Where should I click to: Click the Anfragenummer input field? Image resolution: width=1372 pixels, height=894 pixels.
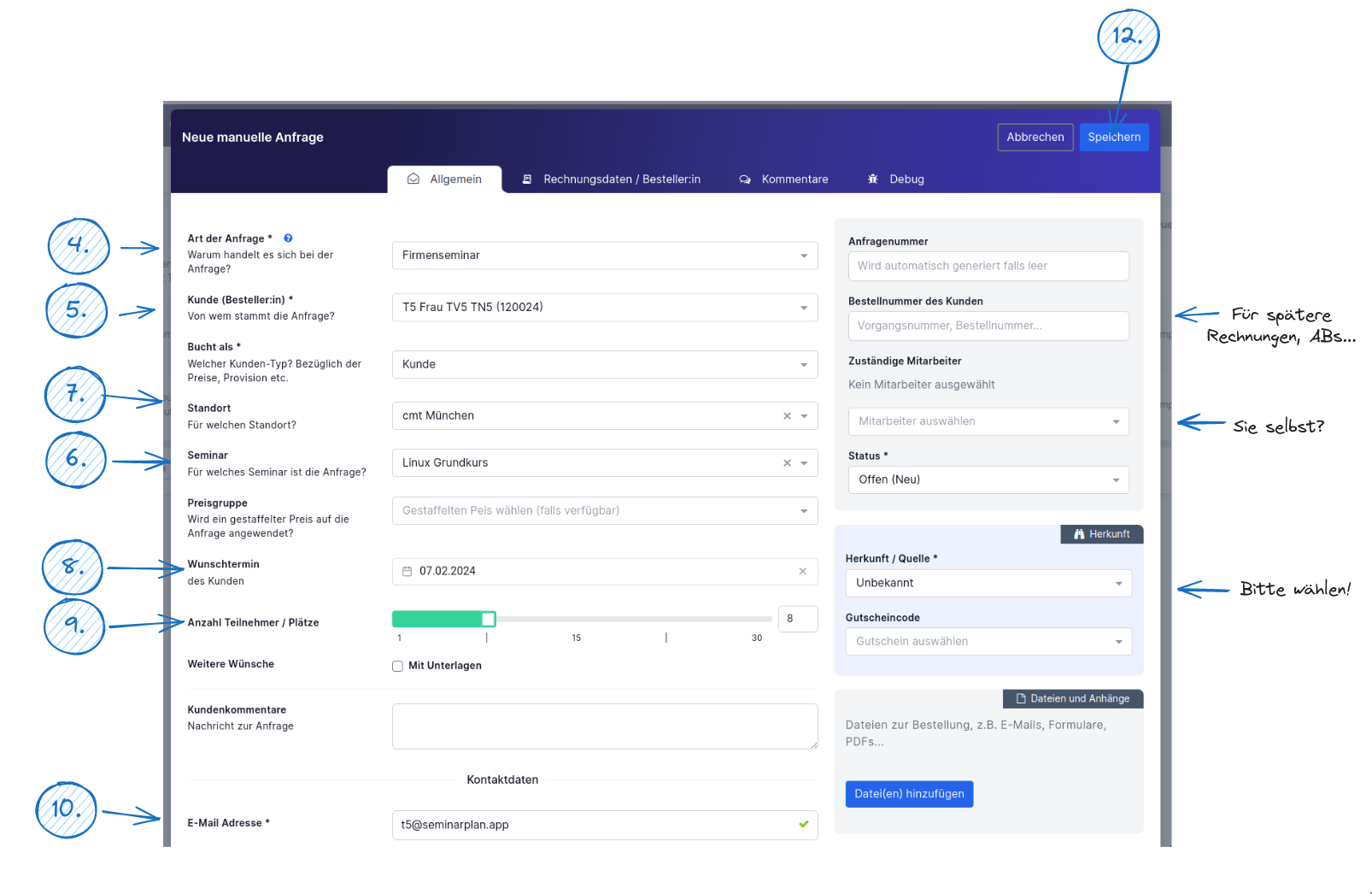click(988, 267)
